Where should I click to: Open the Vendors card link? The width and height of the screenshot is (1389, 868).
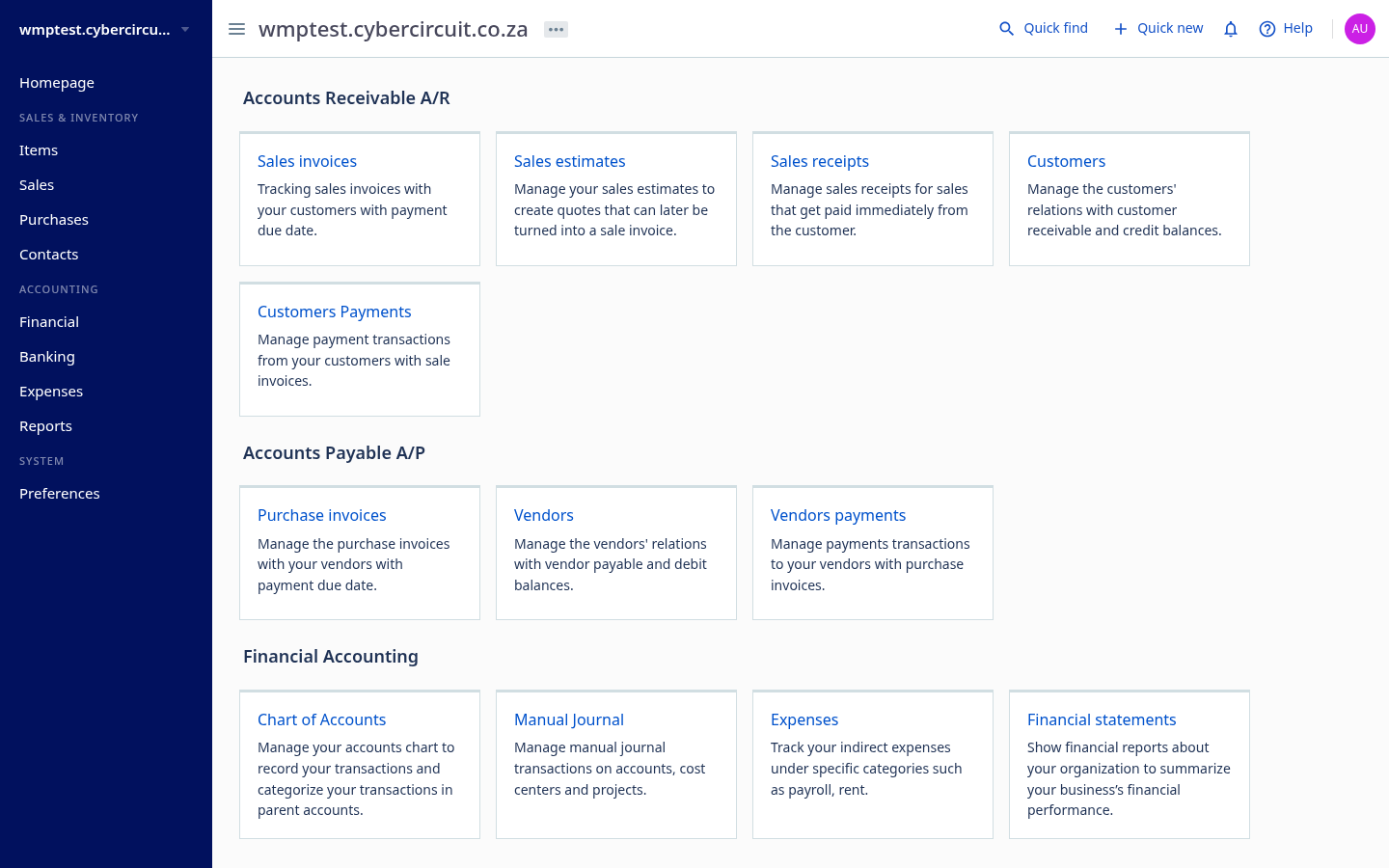(543, 515)
